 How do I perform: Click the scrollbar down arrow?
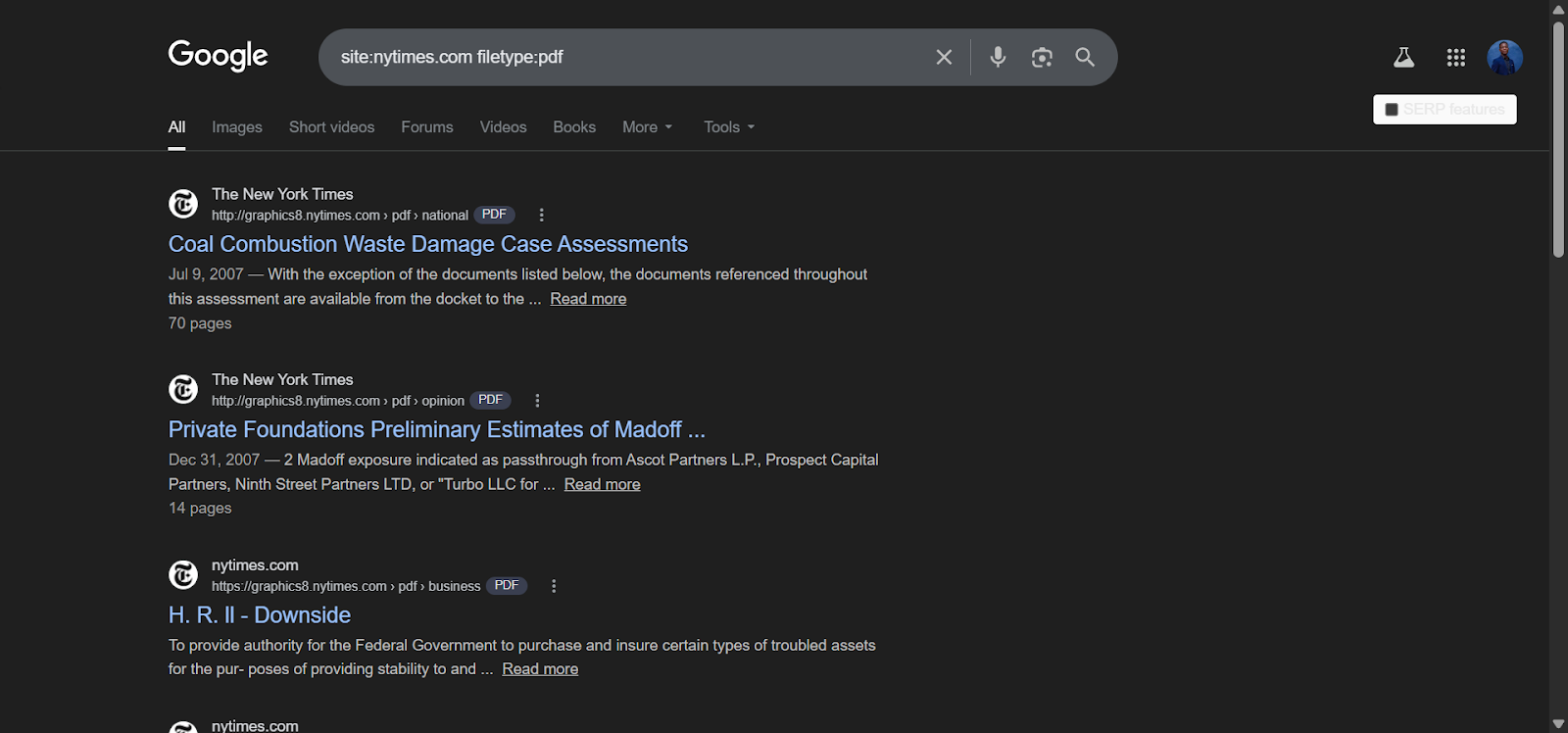[1558, 723]
